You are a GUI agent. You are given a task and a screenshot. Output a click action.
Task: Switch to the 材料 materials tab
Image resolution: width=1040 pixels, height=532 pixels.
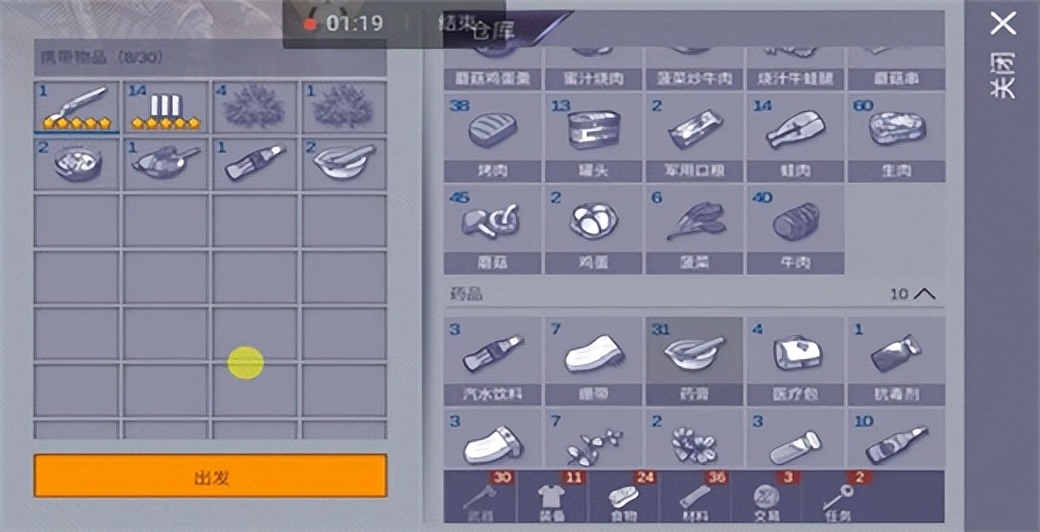[694, 498]
